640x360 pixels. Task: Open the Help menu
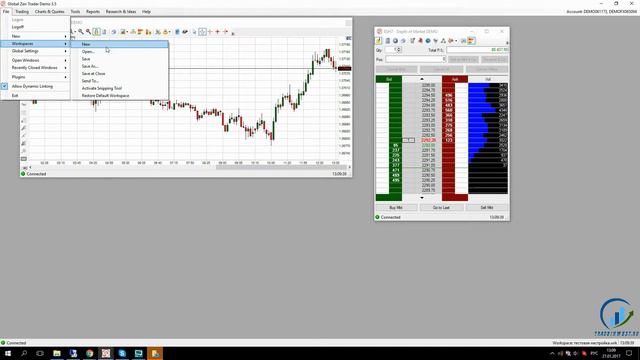(x=146, y=12)
